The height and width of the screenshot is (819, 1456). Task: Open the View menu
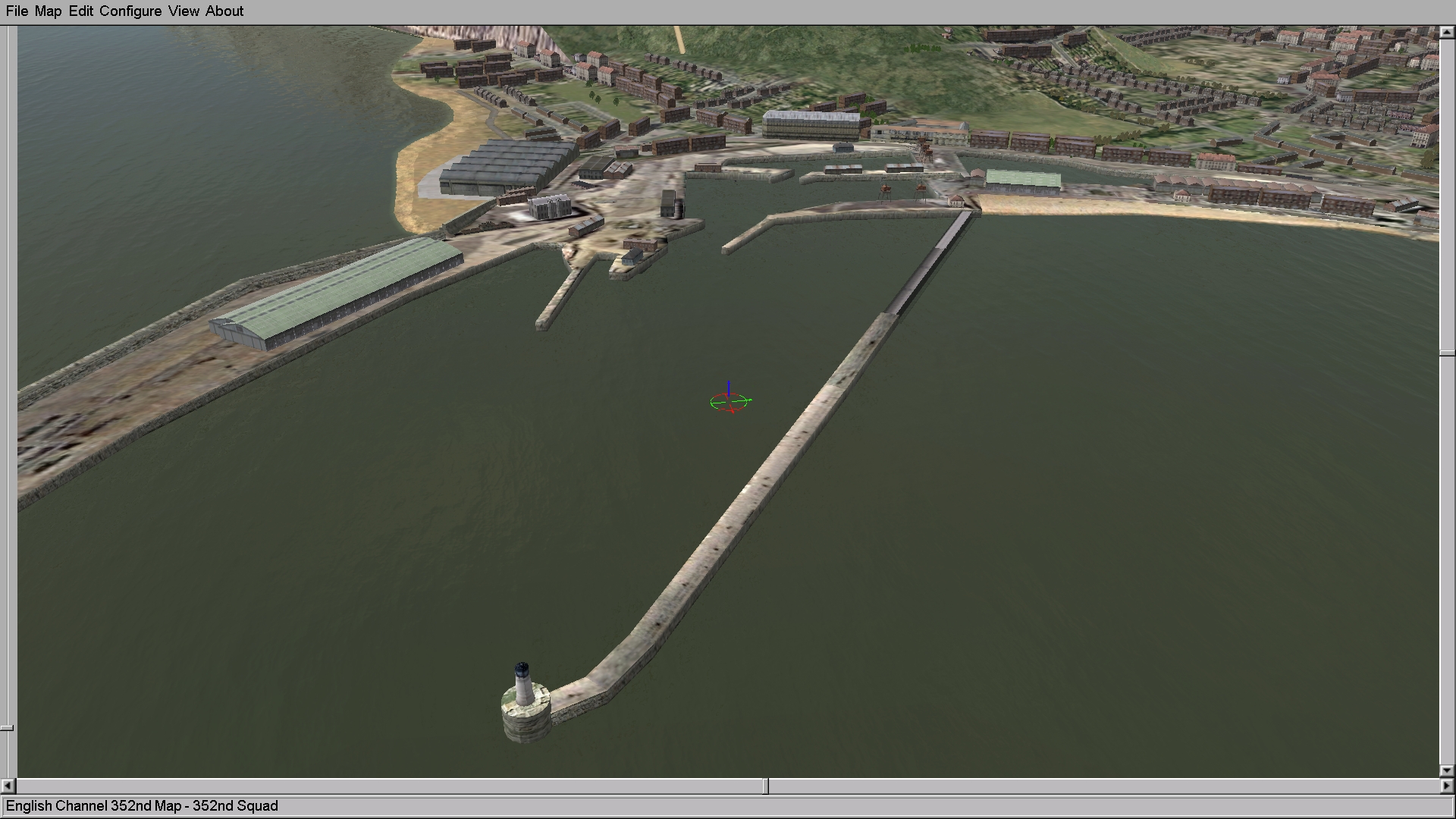[x=184, y=11]
